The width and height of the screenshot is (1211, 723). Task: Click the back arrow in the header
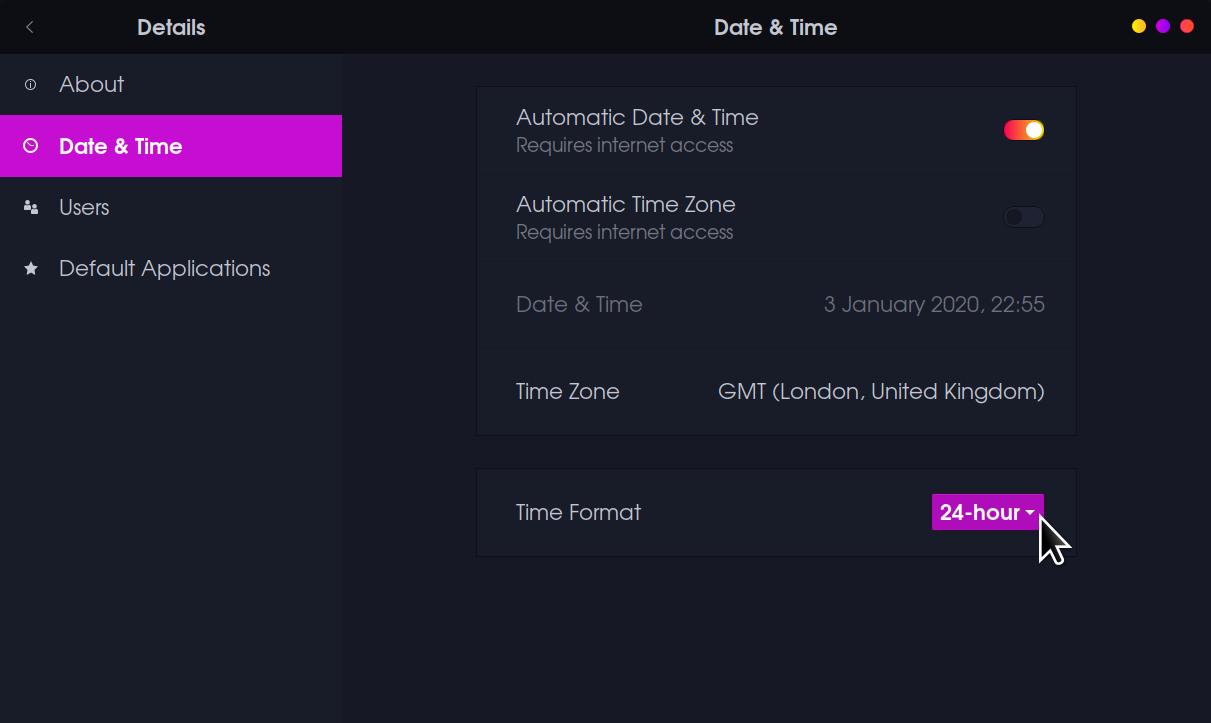pos(30,27)
